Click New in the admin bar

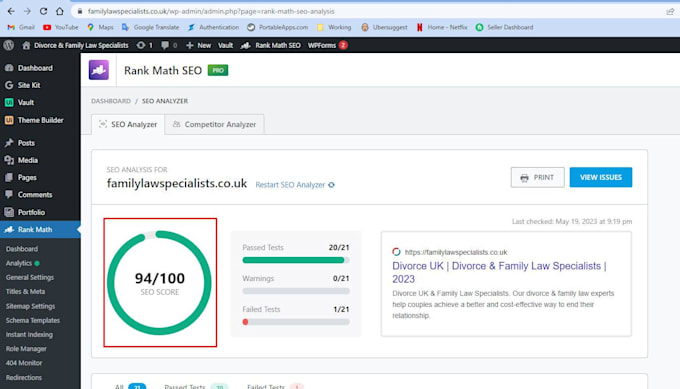tap(198, 45)
